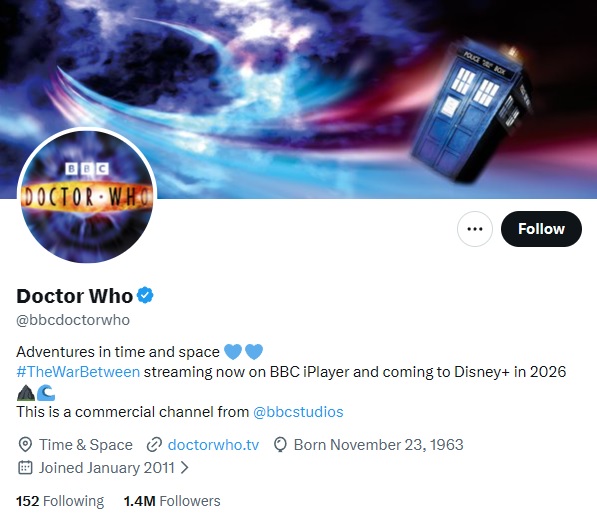The width and height of the screenshot is (597, 518).
Task: Click the second blue heart emoji
Action: point(254,351)
